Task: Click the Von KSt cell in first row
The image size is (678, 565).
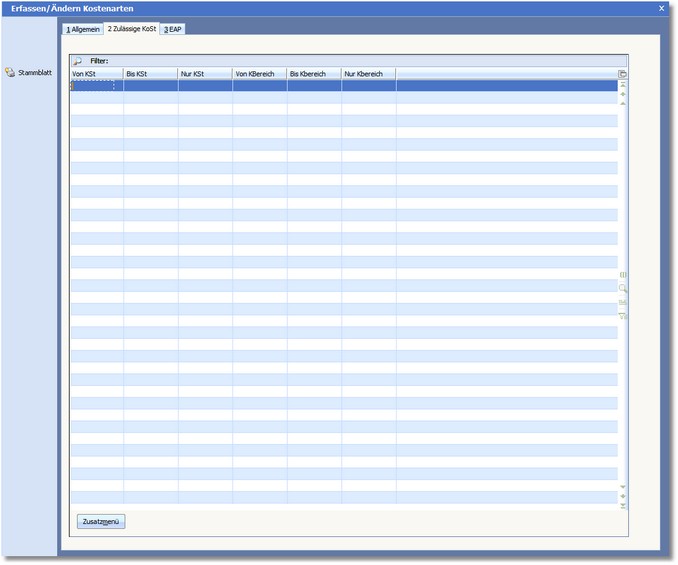Action: [96, 86]
